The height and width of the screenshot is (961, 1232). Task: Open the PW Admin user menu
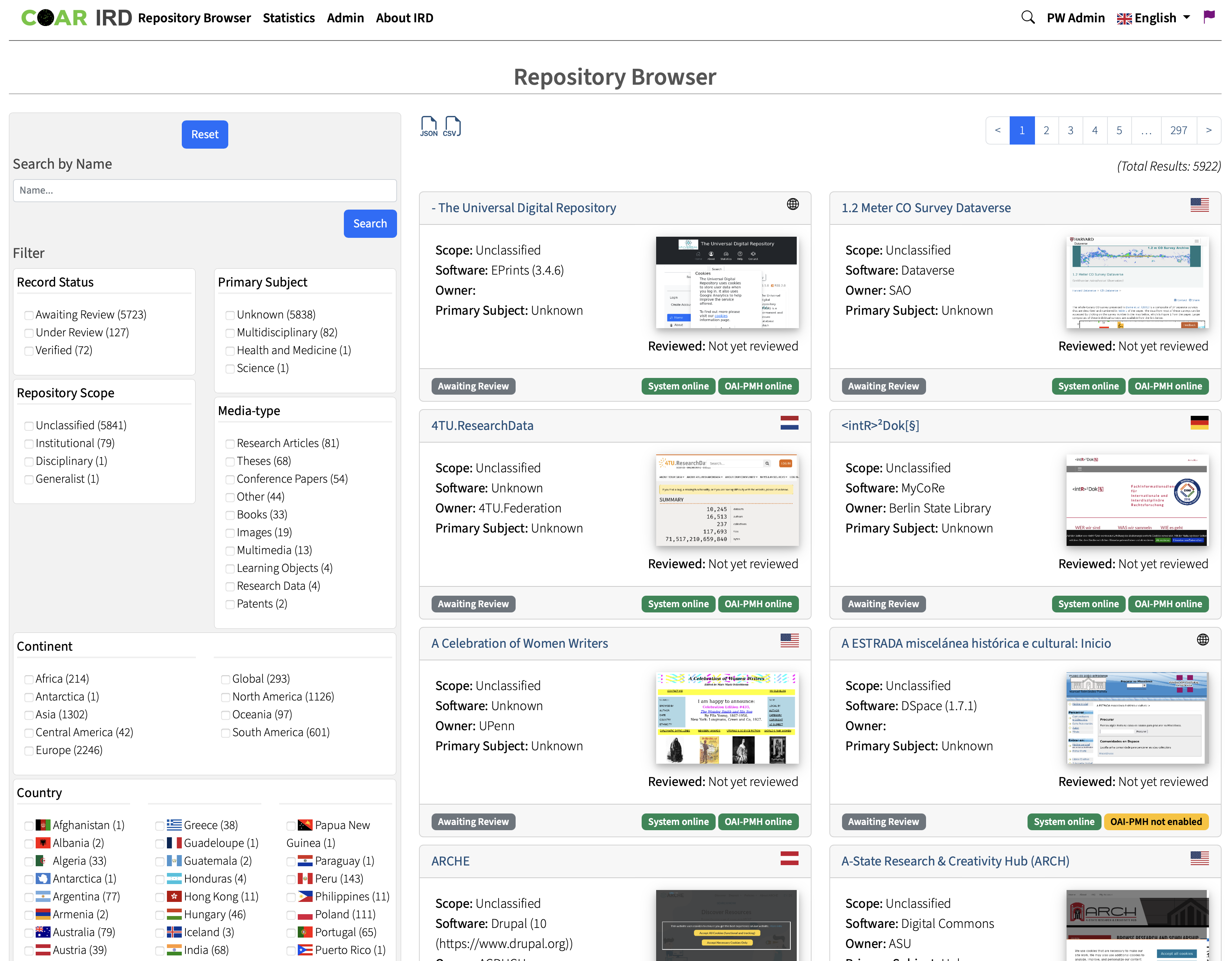click(1075, 18)
